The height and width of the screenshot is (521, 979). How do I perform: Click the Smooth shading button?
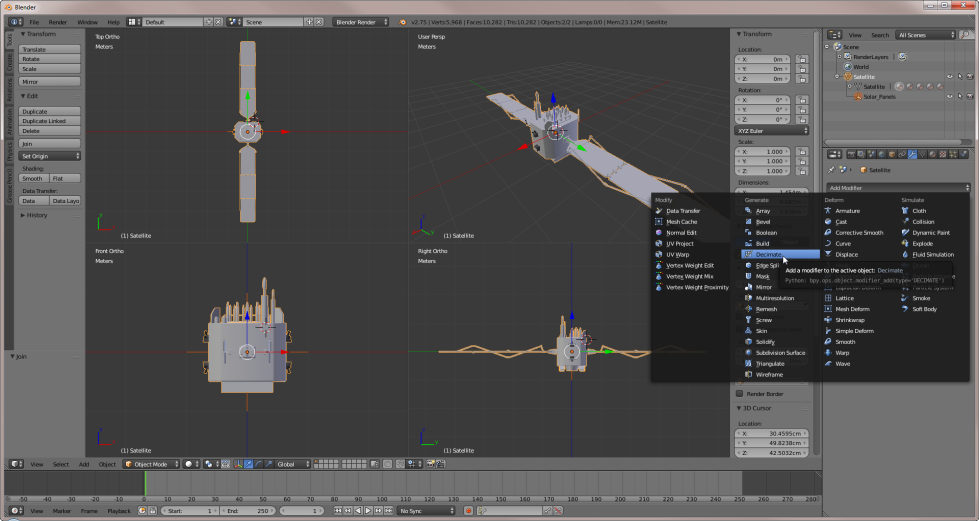click(x=32, y=178)
